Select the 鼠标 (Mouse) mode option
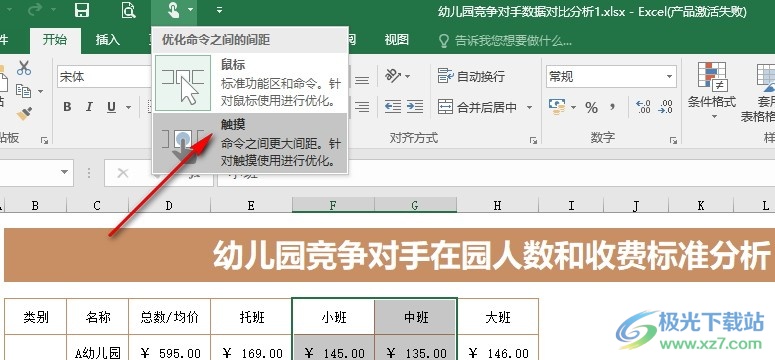The width and height of the screenshot is (775, 360). (x=250, y=83)
